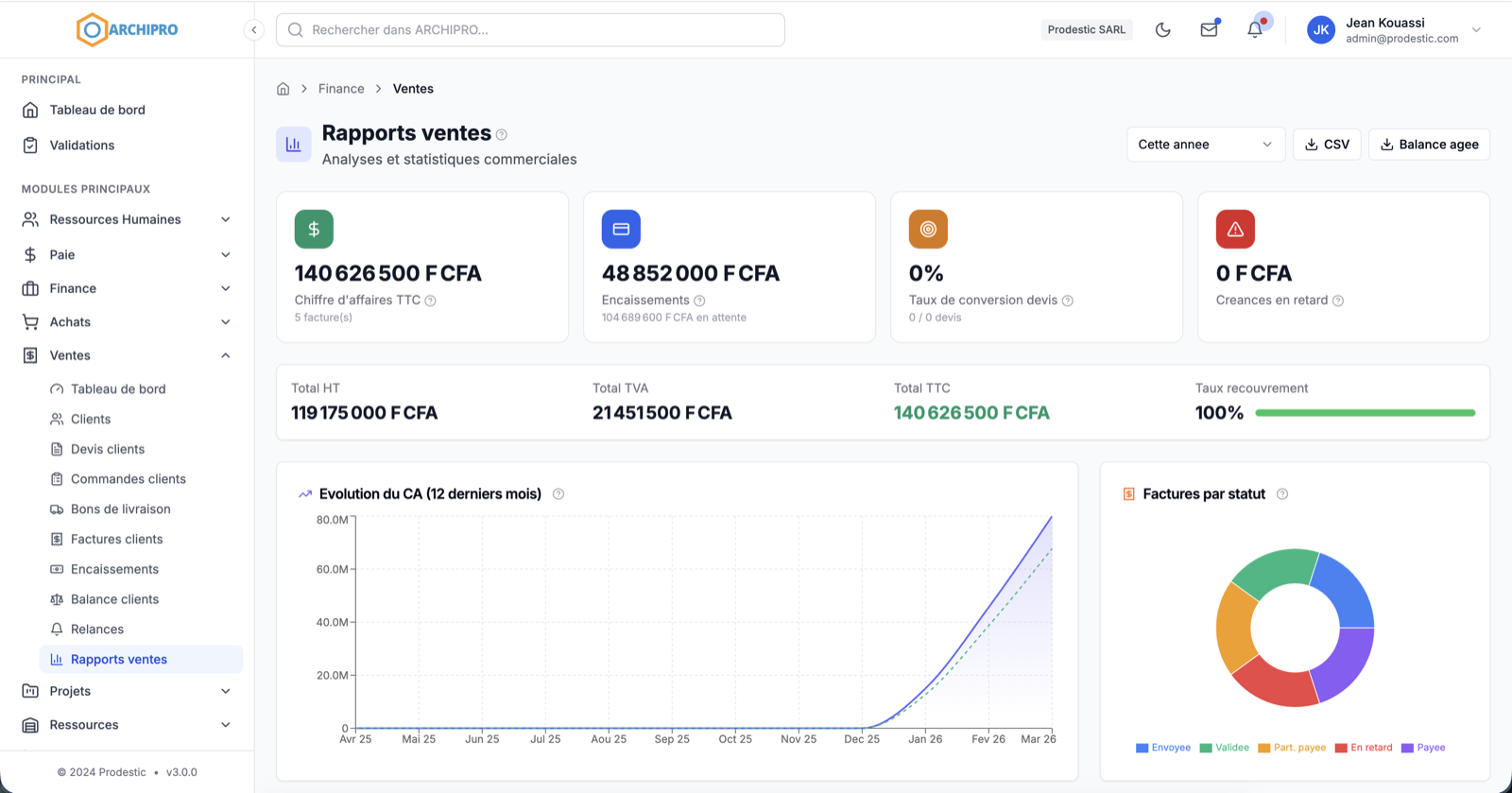Viewport: 1512px width, 793px height.
Task: Click the info icon next to Taux de conversion devis
Action: pyautogui.click(x=1067, y=301)
